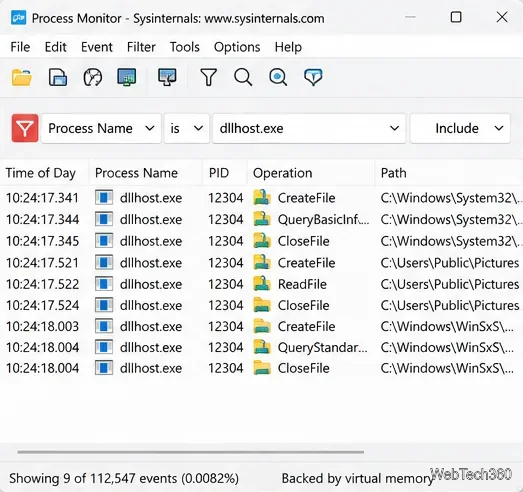Click C:\Windows\WinSxS path in the 10:24:18.003 row

pos(447,326)
